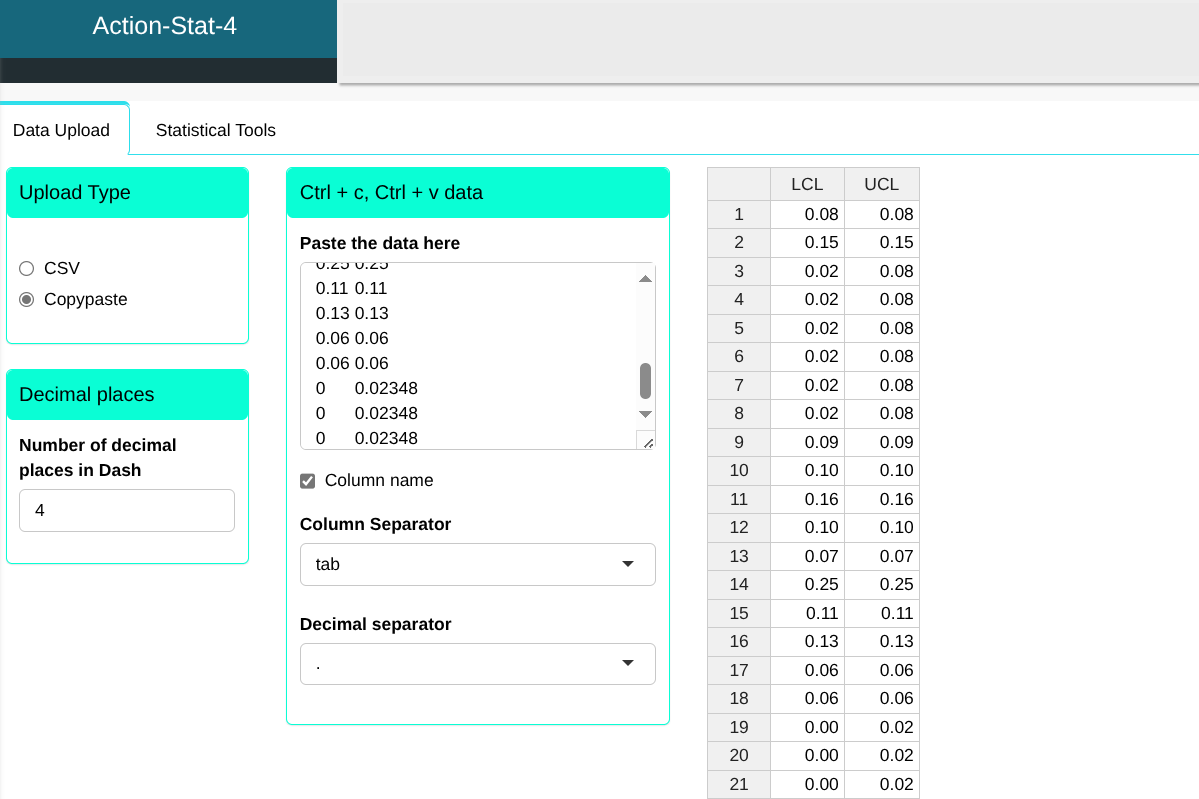Click the LCL cell in row 11
The image size is (1199, 799).
(x=806, y=499)
